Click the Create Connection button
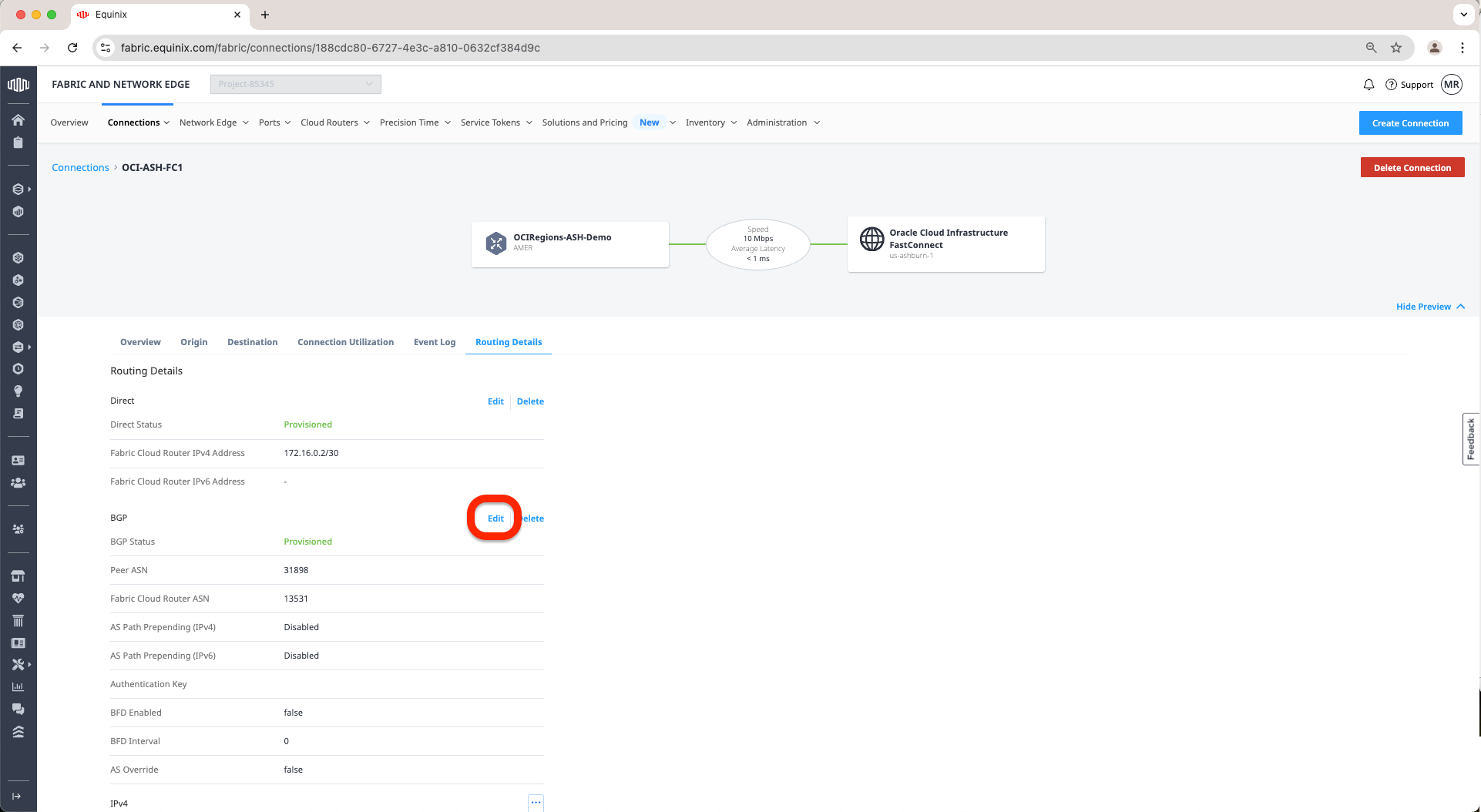 [1410, 123]
